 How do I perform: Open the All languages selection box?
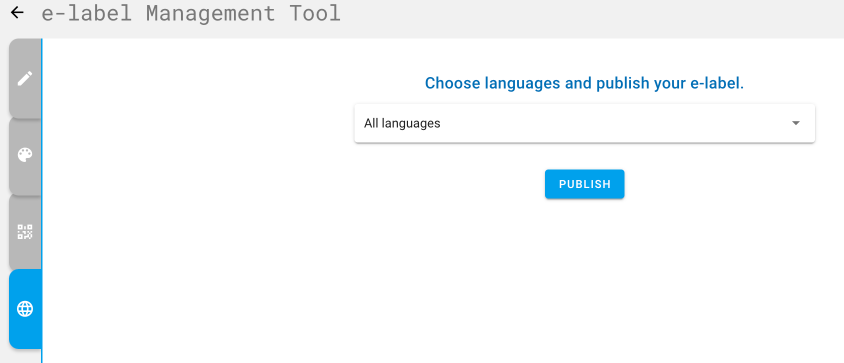pyautogui.click(x=584, y=123)
